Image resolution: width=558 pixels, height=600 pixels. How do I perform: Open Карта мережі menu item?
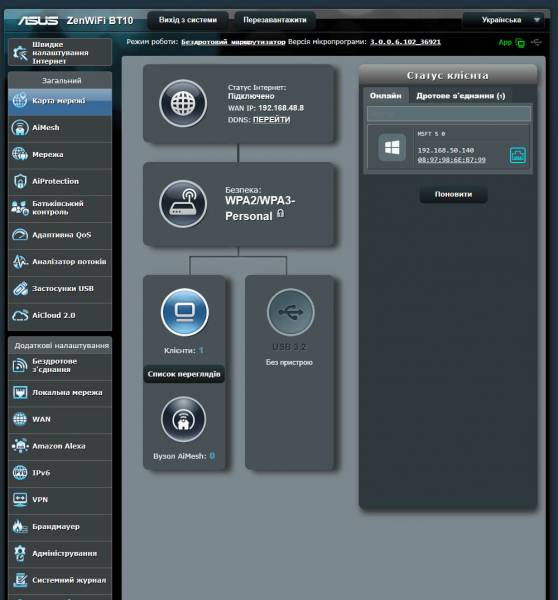point(60,101)
